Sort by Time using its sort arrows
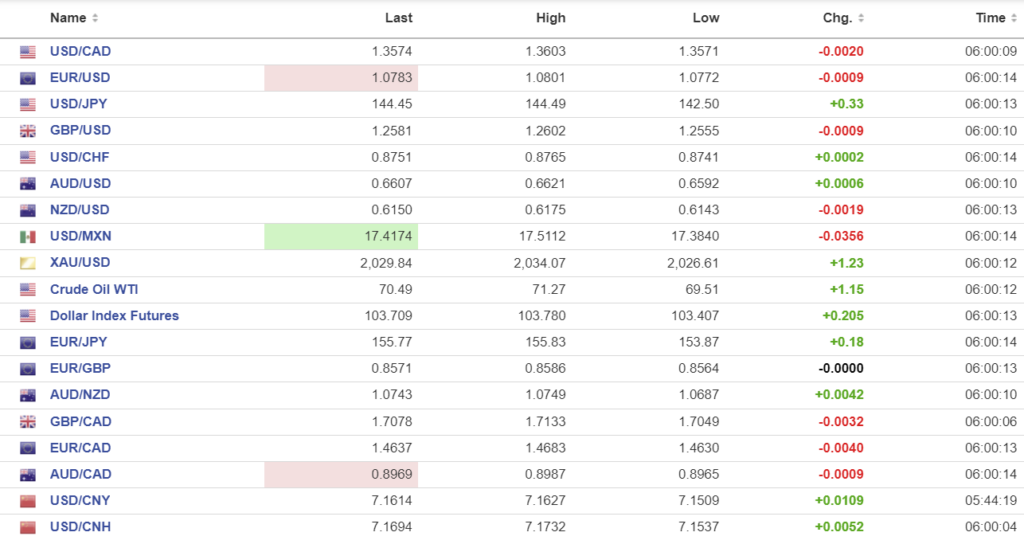This screenshot has height=540, width=1024. (x=1014, y=18)
